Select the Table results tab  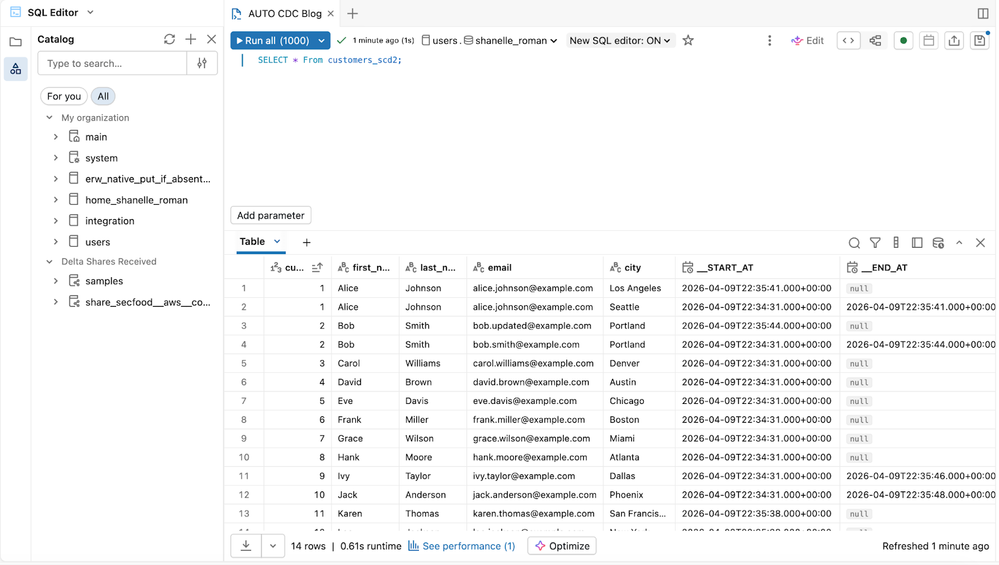[x=252, y=242]
